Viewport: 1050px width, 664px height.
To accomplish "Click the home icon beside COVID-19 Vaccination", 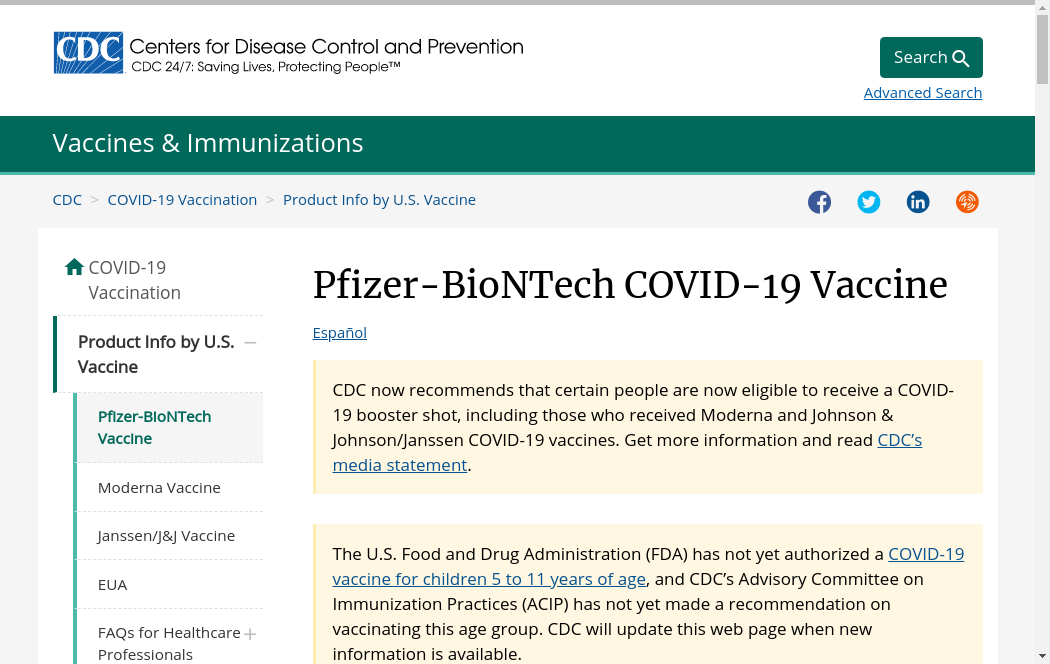I will tap(74, 267).
